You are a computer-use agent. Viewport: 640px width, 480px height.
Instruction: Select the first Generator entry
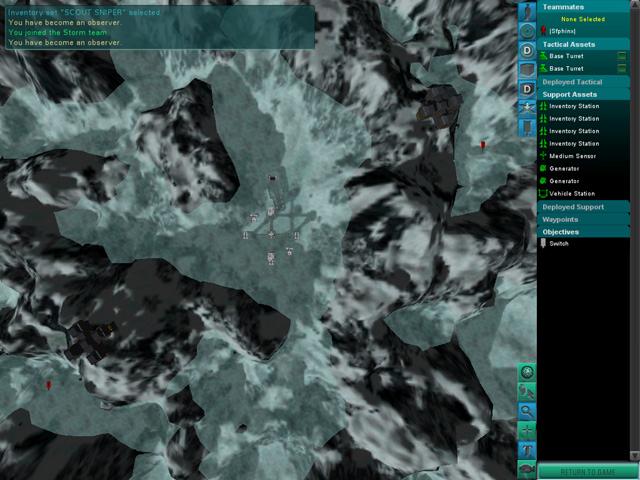pyautogui.click(x=583, y=169)
